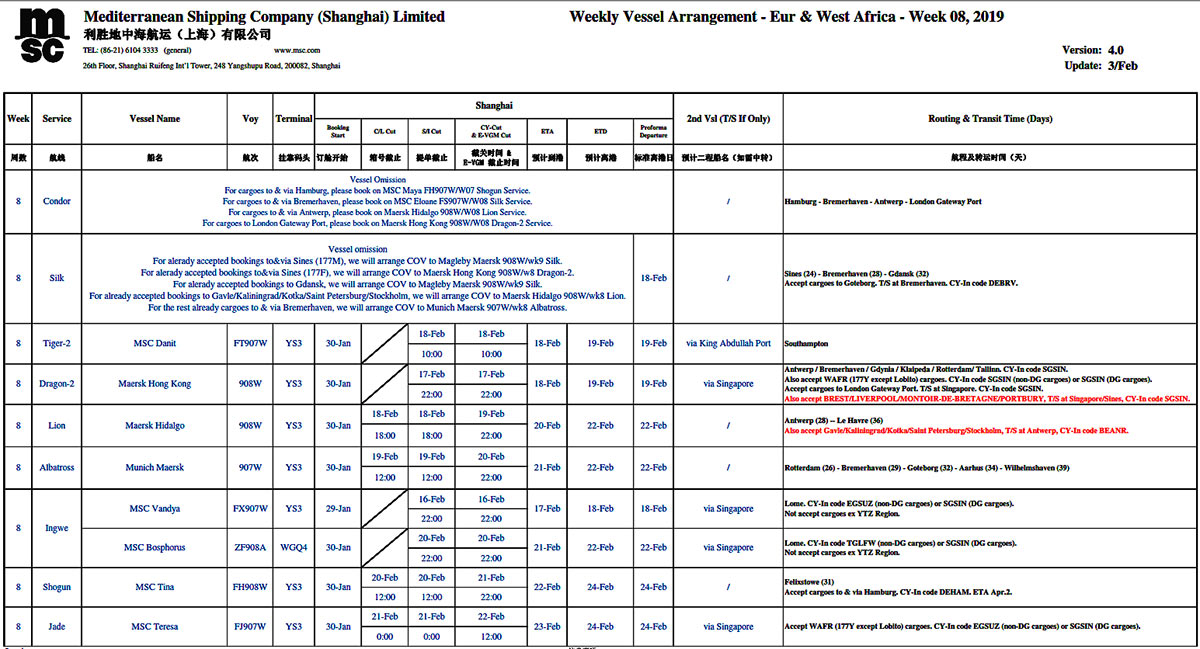The image size is (1200, 649).
Task: Click the 'Condor' service cell
Action: coord(57,201)
